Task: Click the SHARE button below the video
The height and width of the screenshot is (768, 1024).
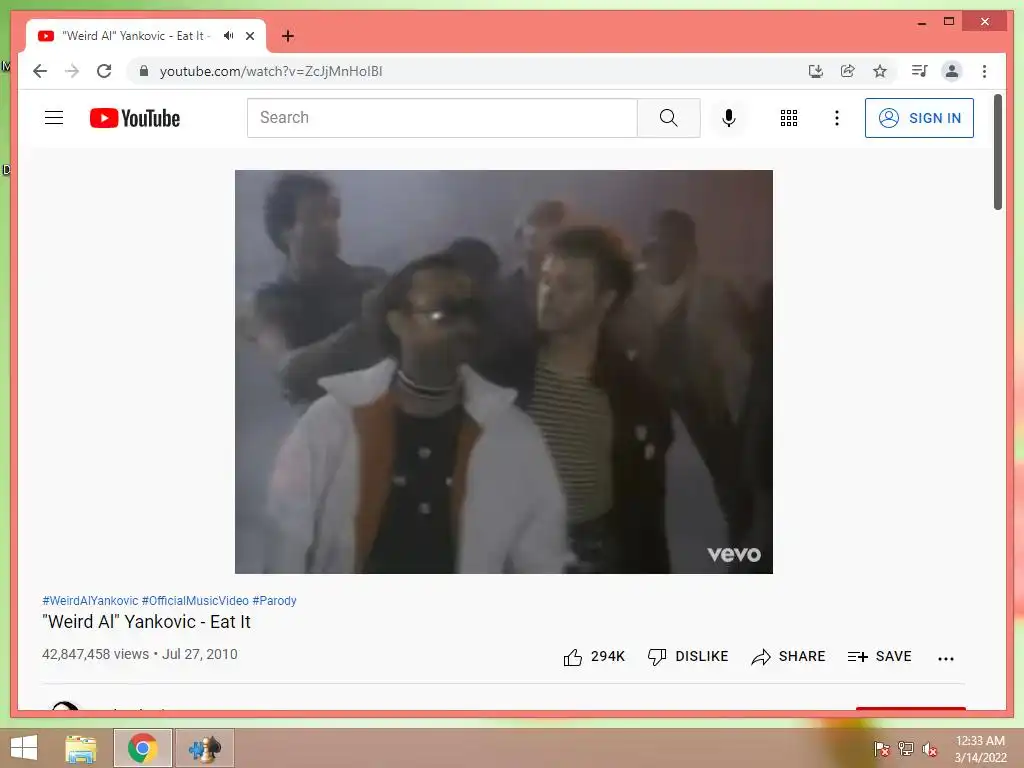Action: point(788,657)
